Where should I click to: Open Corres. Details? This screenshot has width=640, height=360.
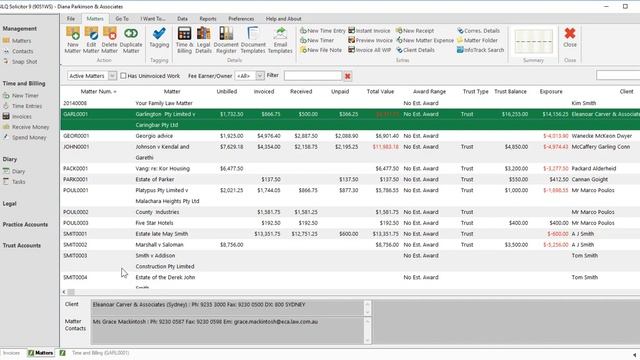coord(478,31)
